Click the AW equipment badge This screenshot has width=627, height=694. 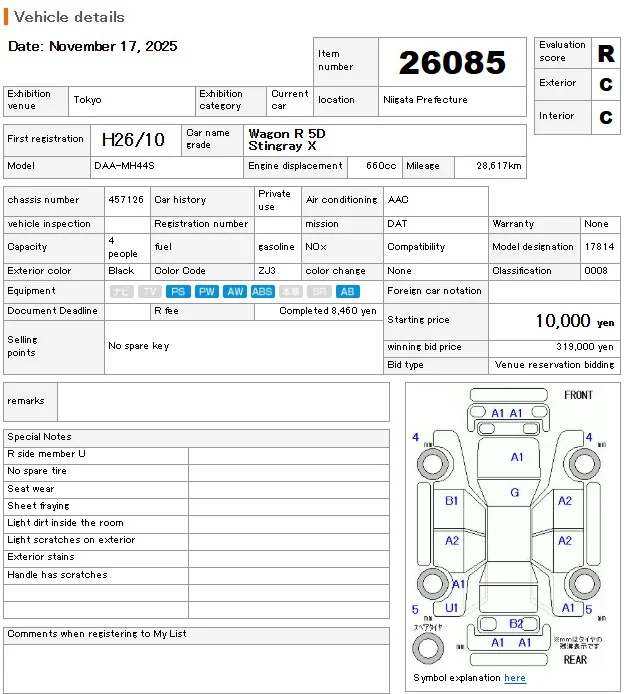pyautogui.click(x=234, y=291)
